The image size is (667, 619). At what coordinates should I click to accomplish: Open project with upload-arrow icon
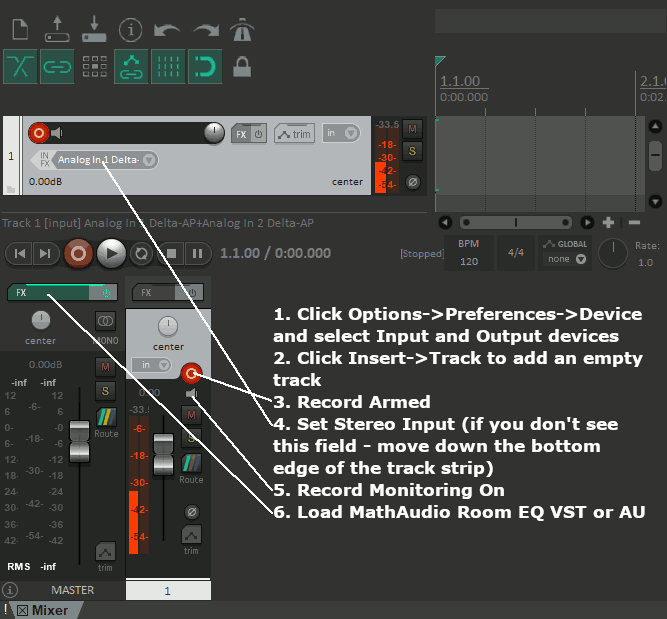[57, 29]
